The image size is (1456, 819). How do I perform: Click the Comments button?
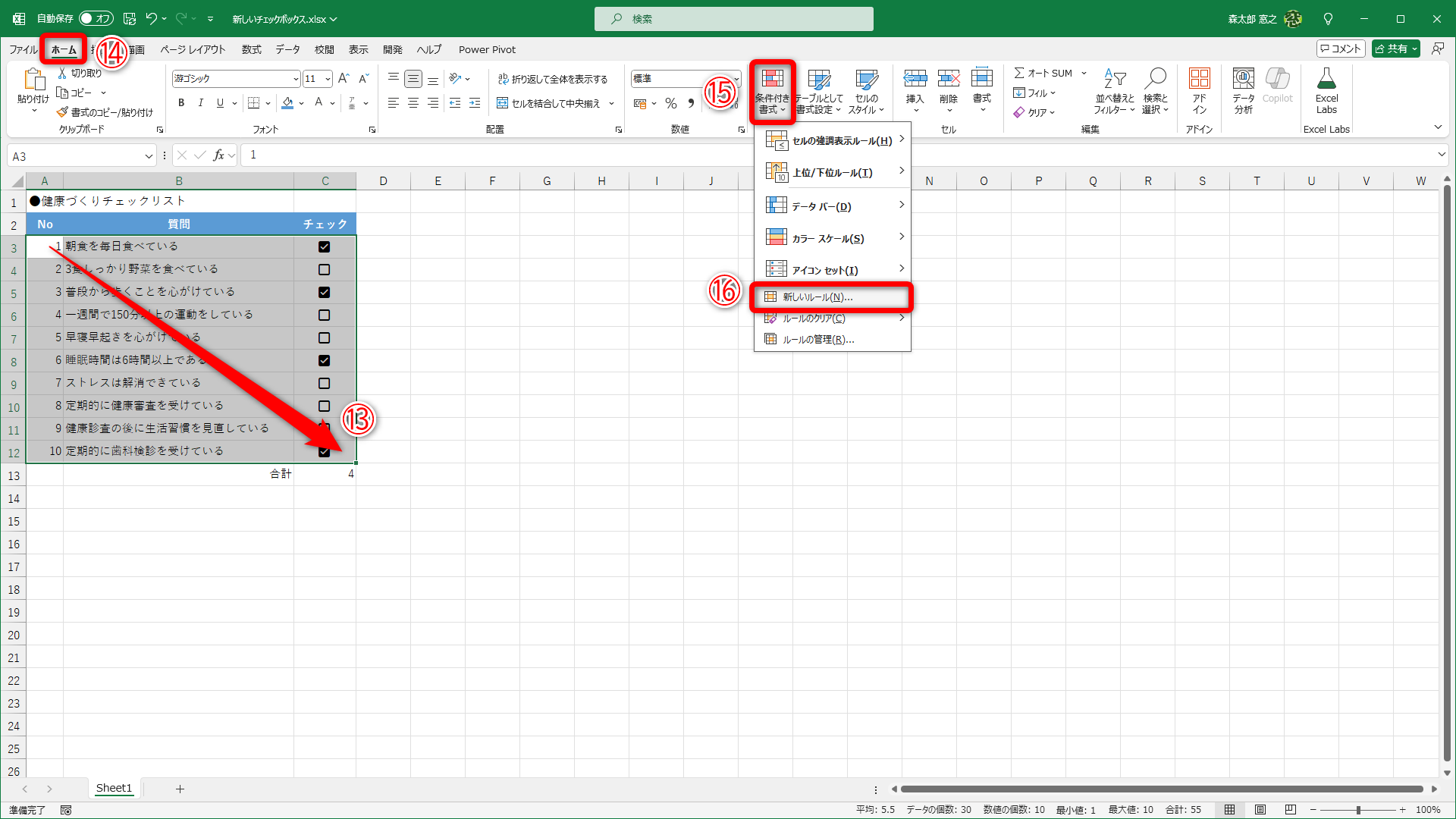click(1340, 49)
